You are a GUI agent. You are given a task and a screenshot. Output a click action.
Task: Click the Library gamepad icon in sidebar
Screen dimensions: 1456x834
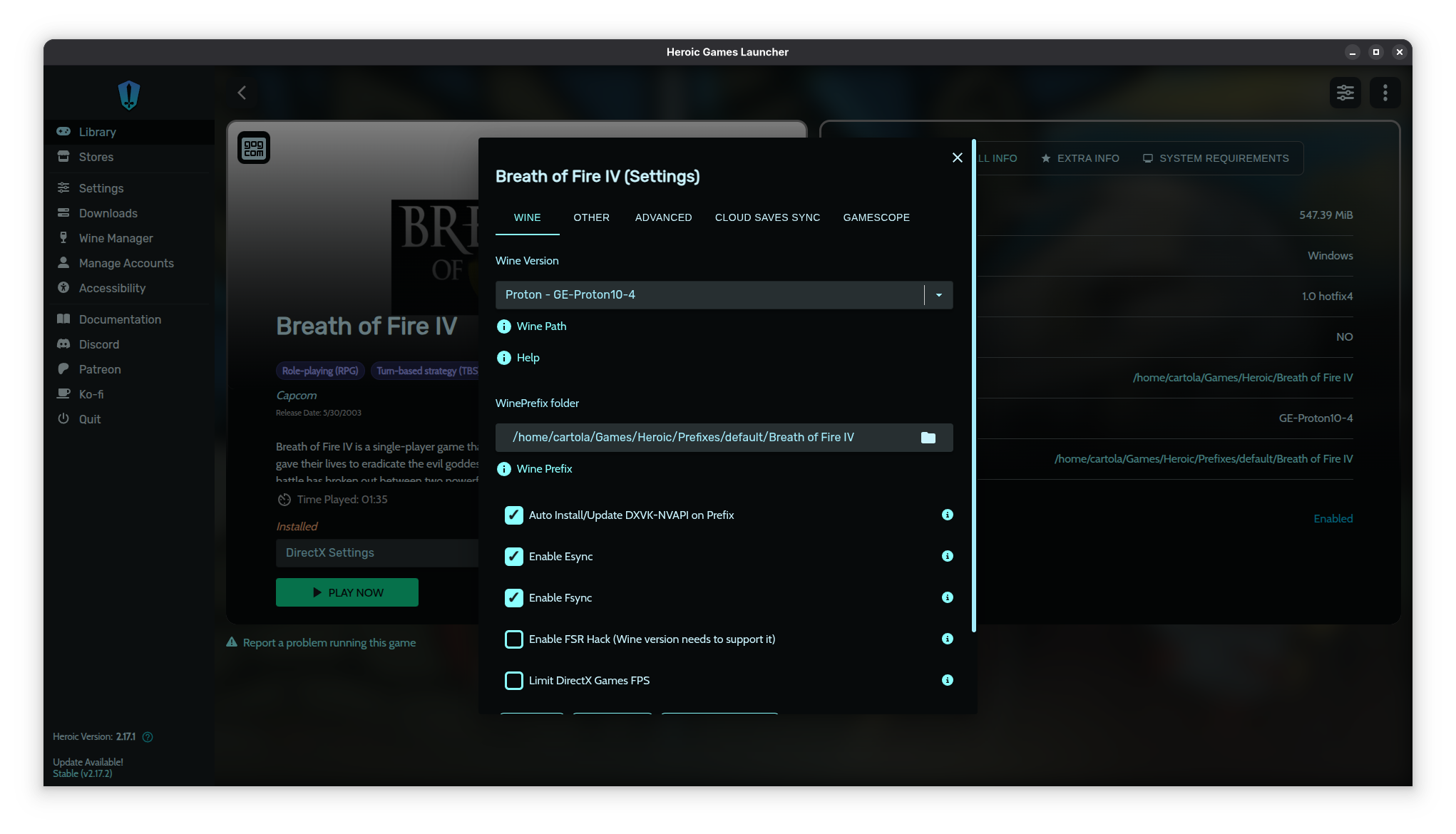(x=63, y=132)
